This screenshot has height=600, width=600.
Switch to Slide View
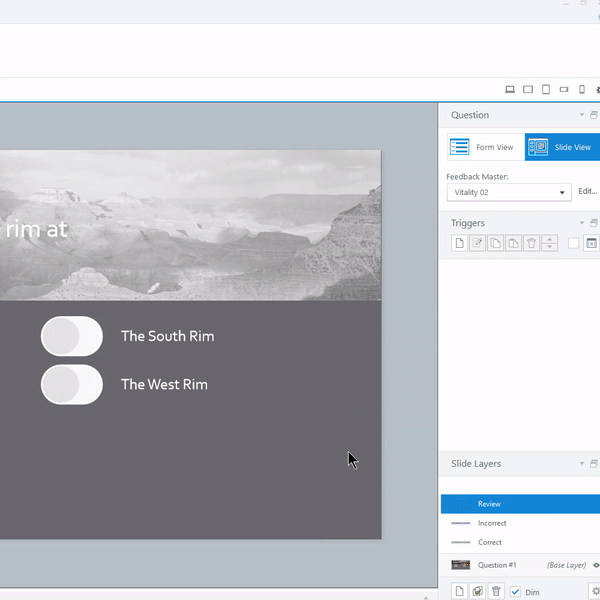pos(562,147)
